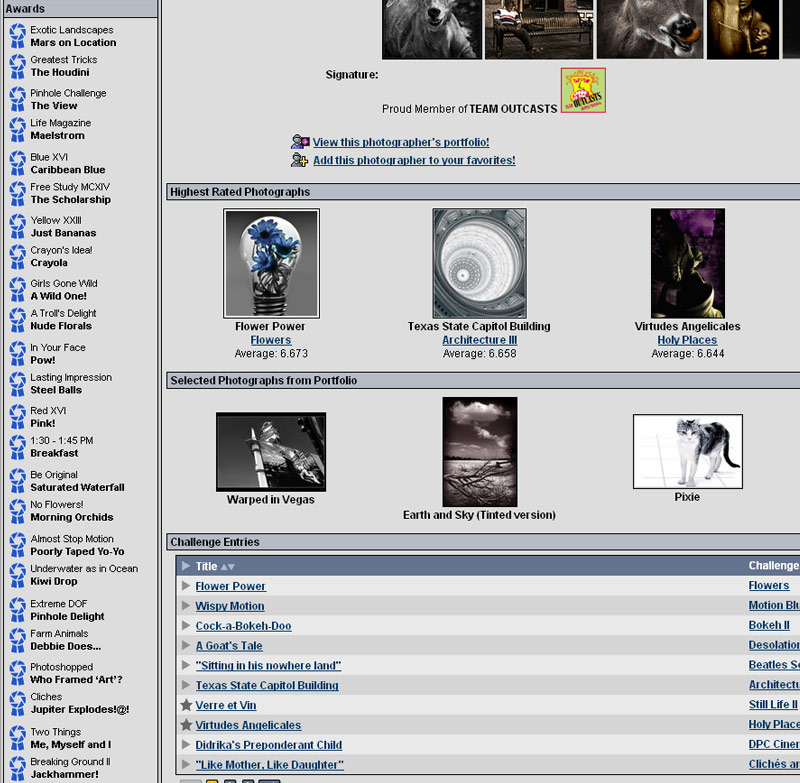
Task: Expand the A Goat's Tale entry row
Action: (x=186, y=645)
